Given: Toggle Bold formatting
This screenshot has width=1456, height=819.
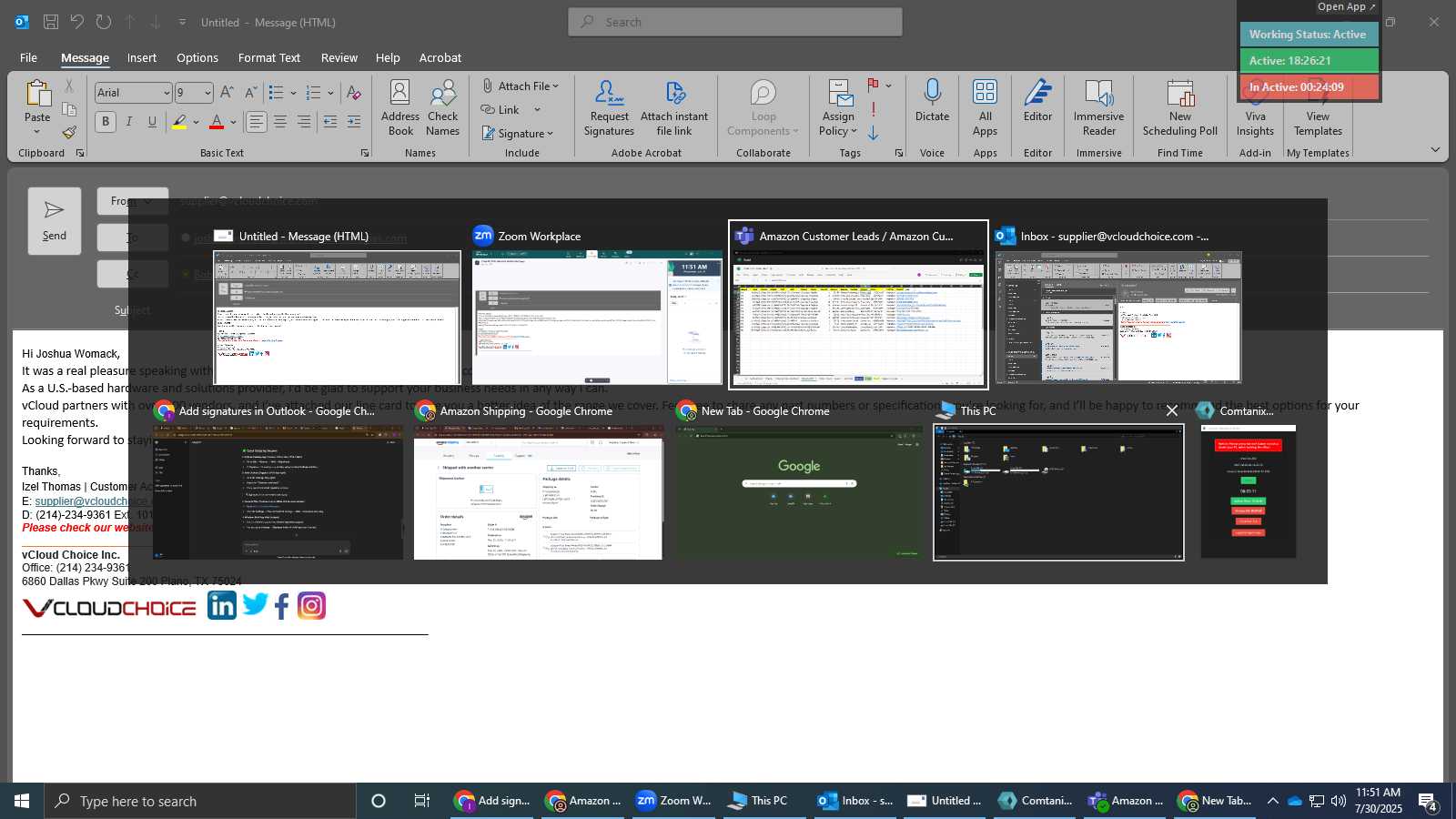Looking at the screenshot, I should pos(106,121).
